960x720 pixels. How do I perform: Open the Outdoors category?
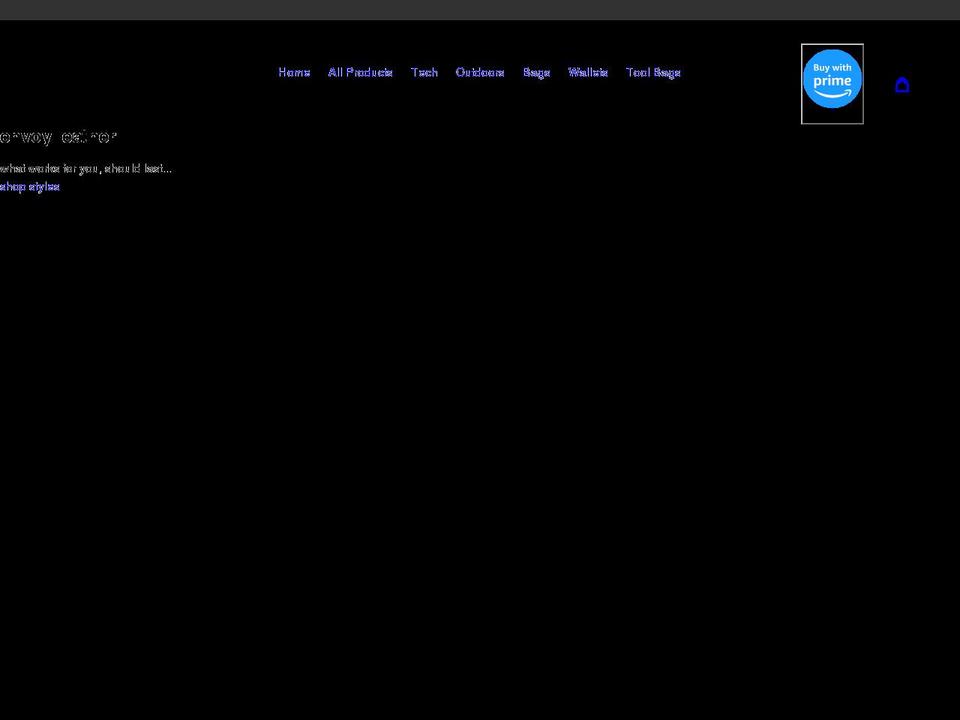pyautogui.click(x=480, y=72)
